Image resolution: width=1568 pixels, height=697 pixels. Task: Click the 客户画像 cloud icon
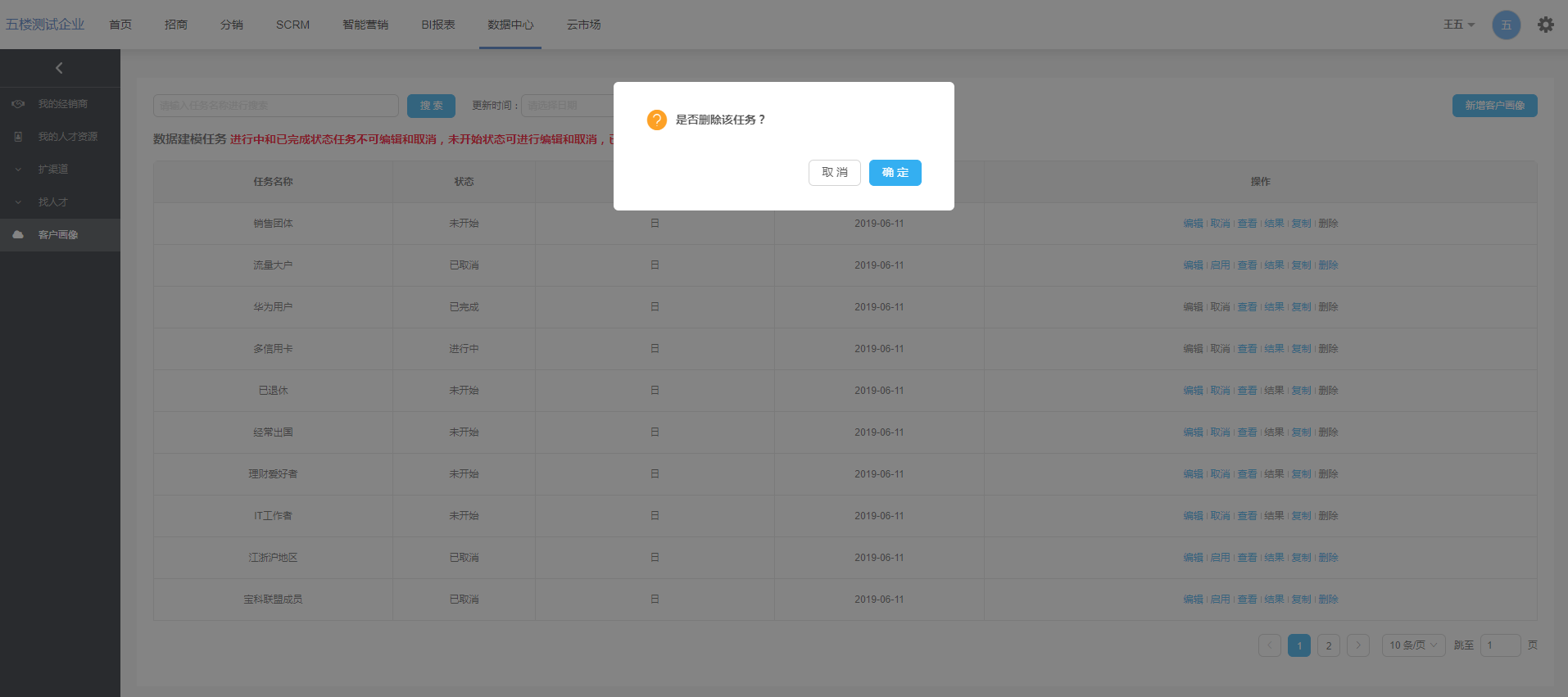coord(18,235)
